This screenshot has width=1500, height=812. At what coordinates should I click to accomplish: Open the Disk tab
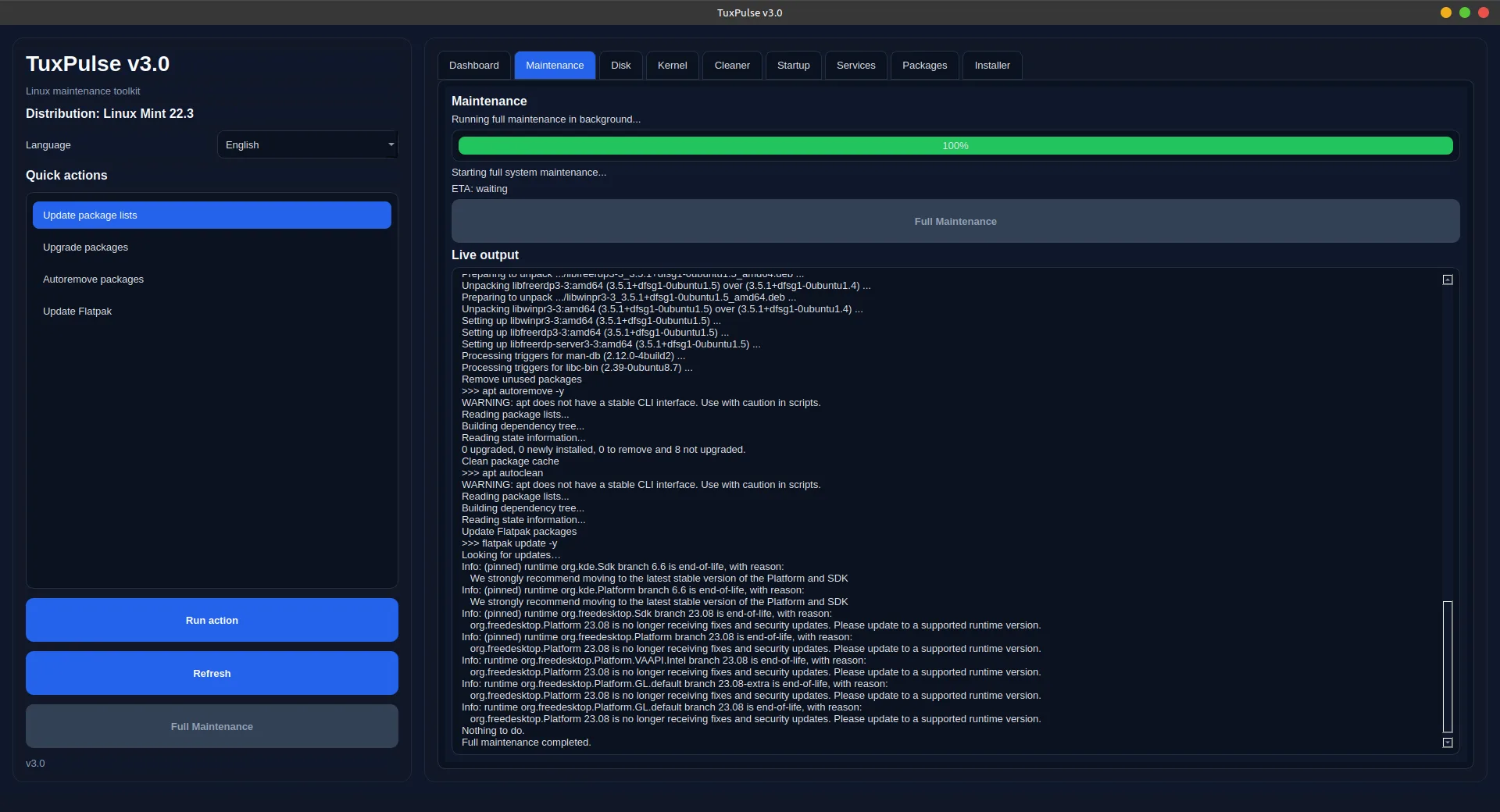(620, 66)
